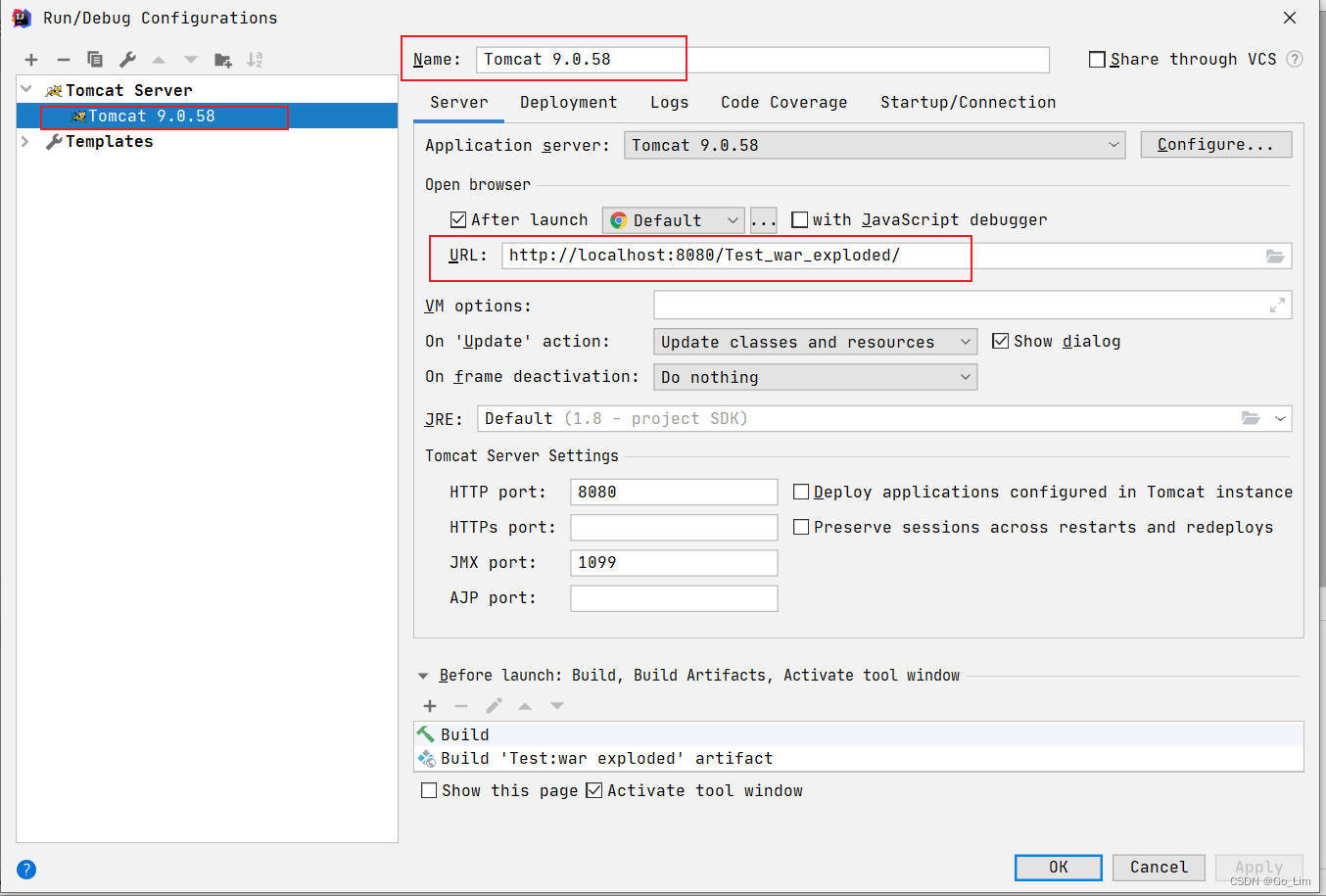The width and height of the screenshot is (1326, 896).
Task: Move configuration down in the list
Action: pyautogui.click(x=191, y=60)
